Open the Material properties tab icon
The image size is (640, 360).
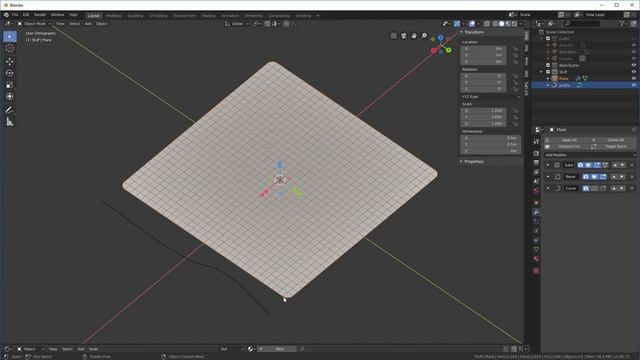click(536, 259)
